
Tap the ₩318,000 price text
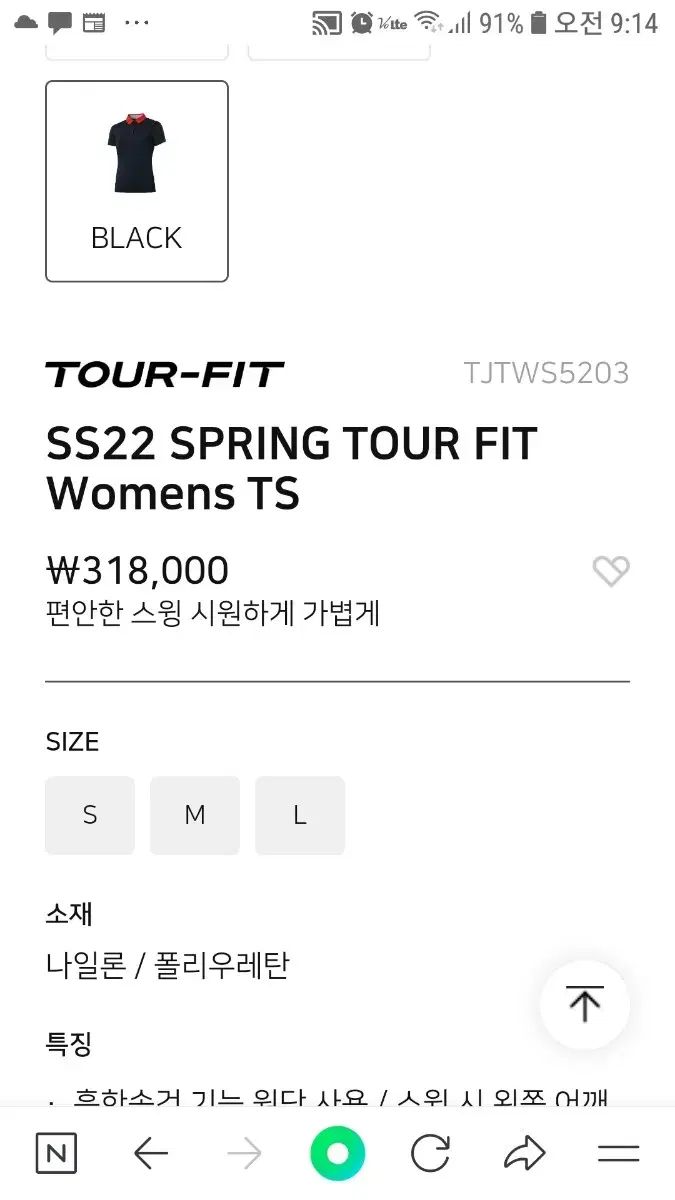[138, 571]
